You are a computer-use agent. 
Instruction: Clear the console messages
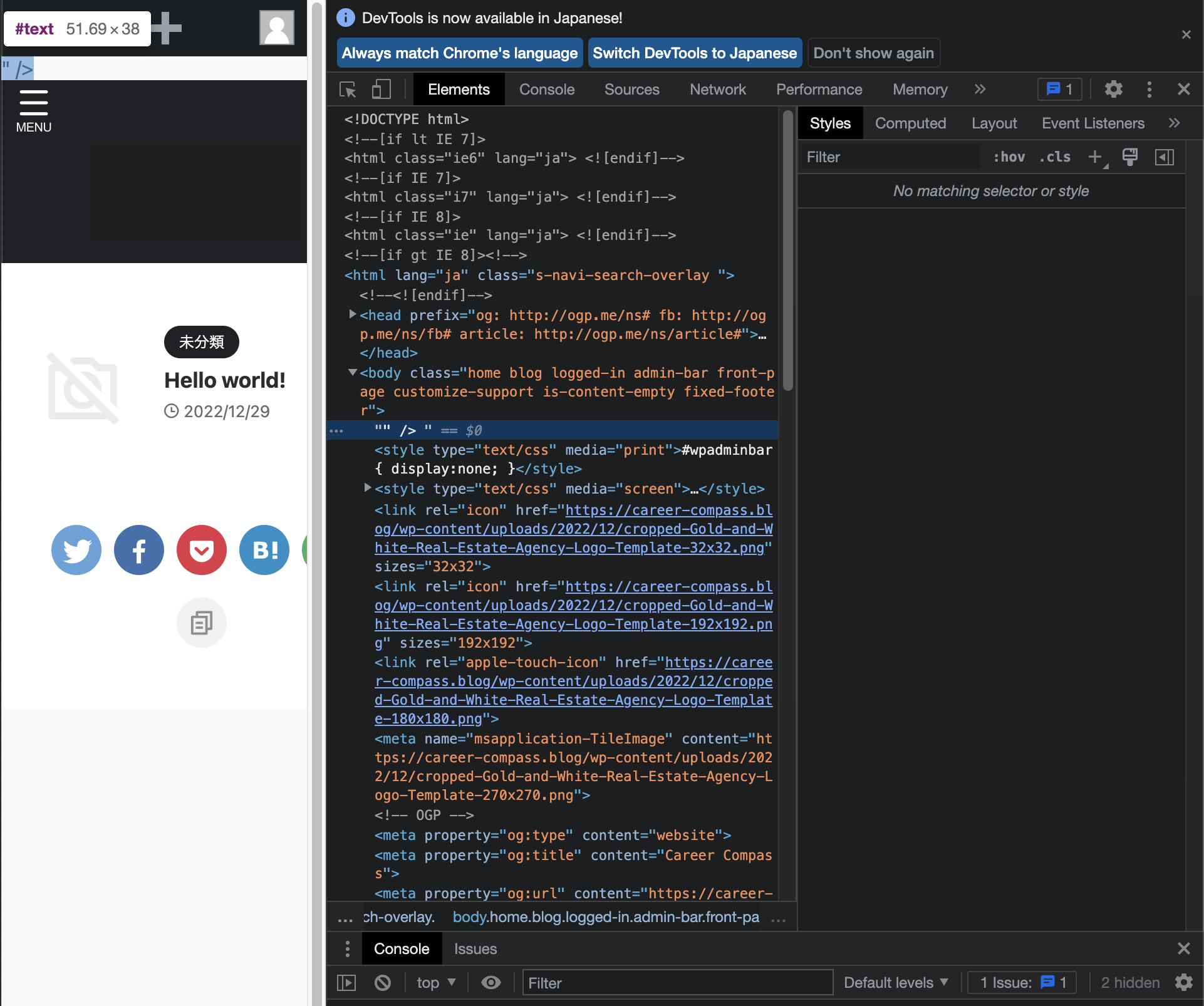[383, 982]
